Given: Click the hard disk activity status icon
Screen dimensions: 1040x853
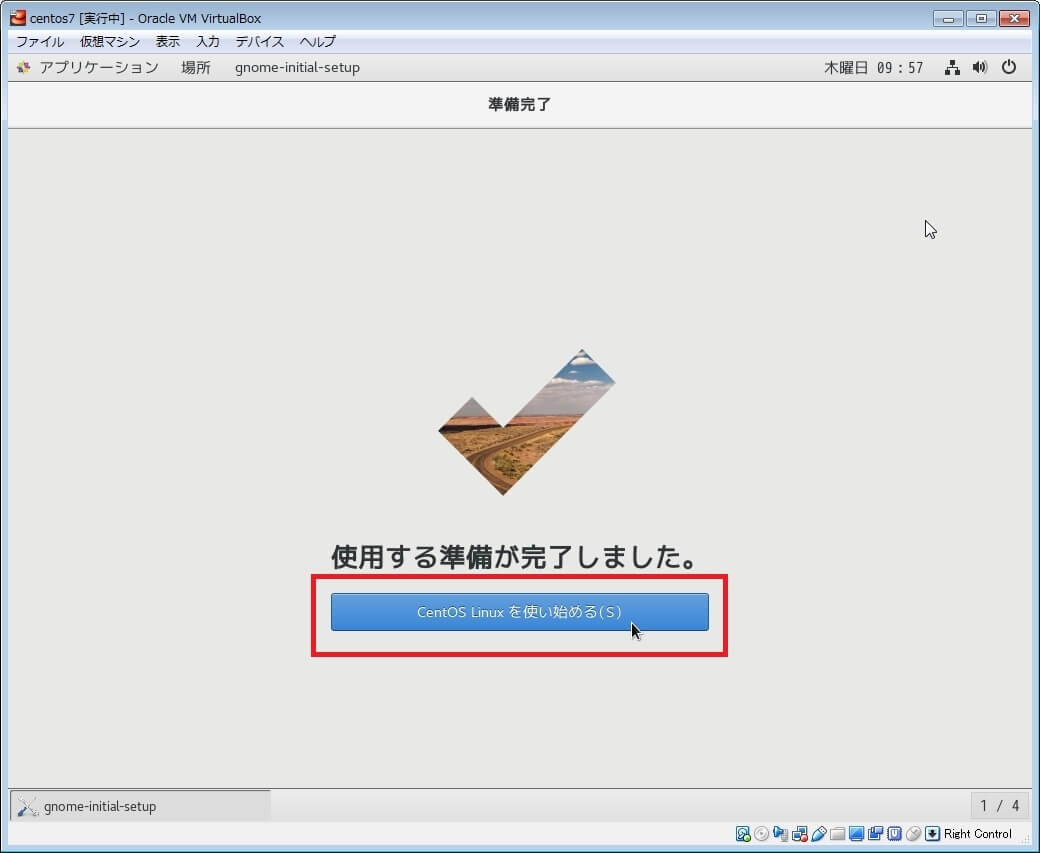Looking at the screenshot, I should 743,834.
